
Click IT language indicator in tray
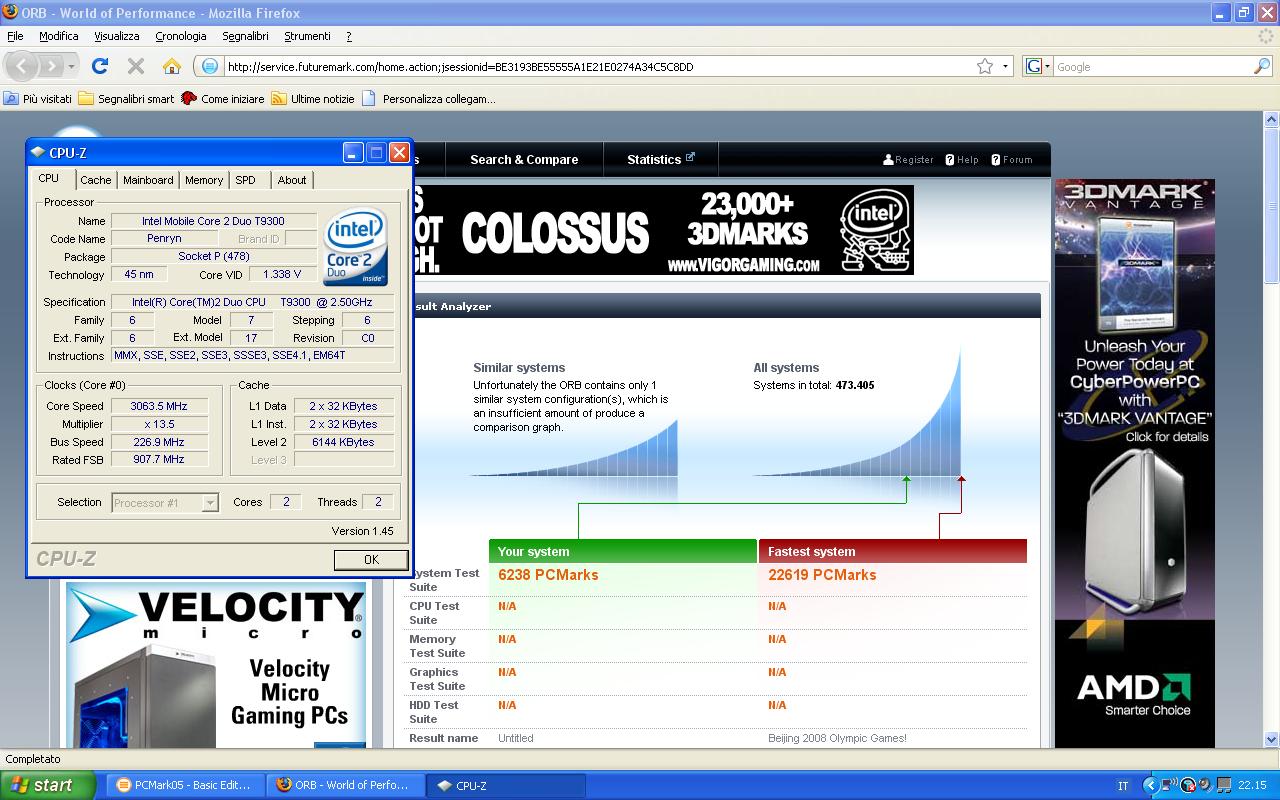click(1123, 786)
